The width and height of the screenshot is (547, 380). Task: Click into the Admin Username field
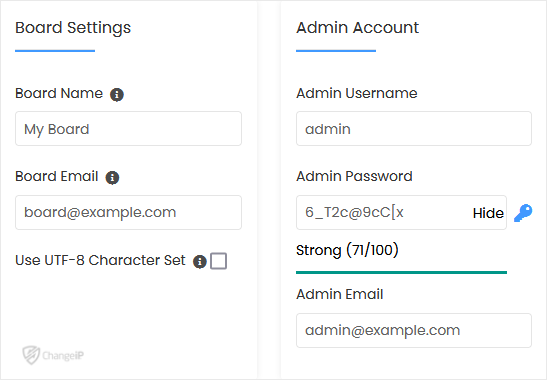click(x=414, y=129)
